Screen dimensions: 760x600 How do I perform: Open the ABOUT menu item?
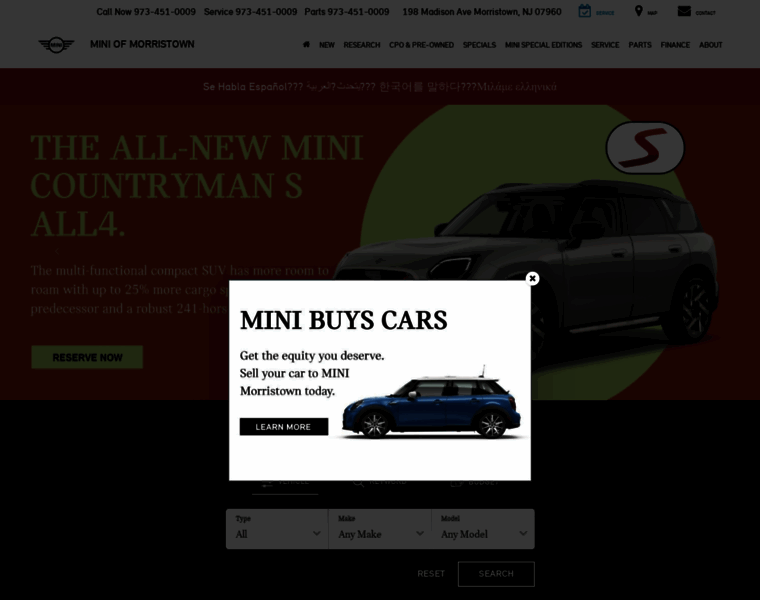click(x=711, y=45)
